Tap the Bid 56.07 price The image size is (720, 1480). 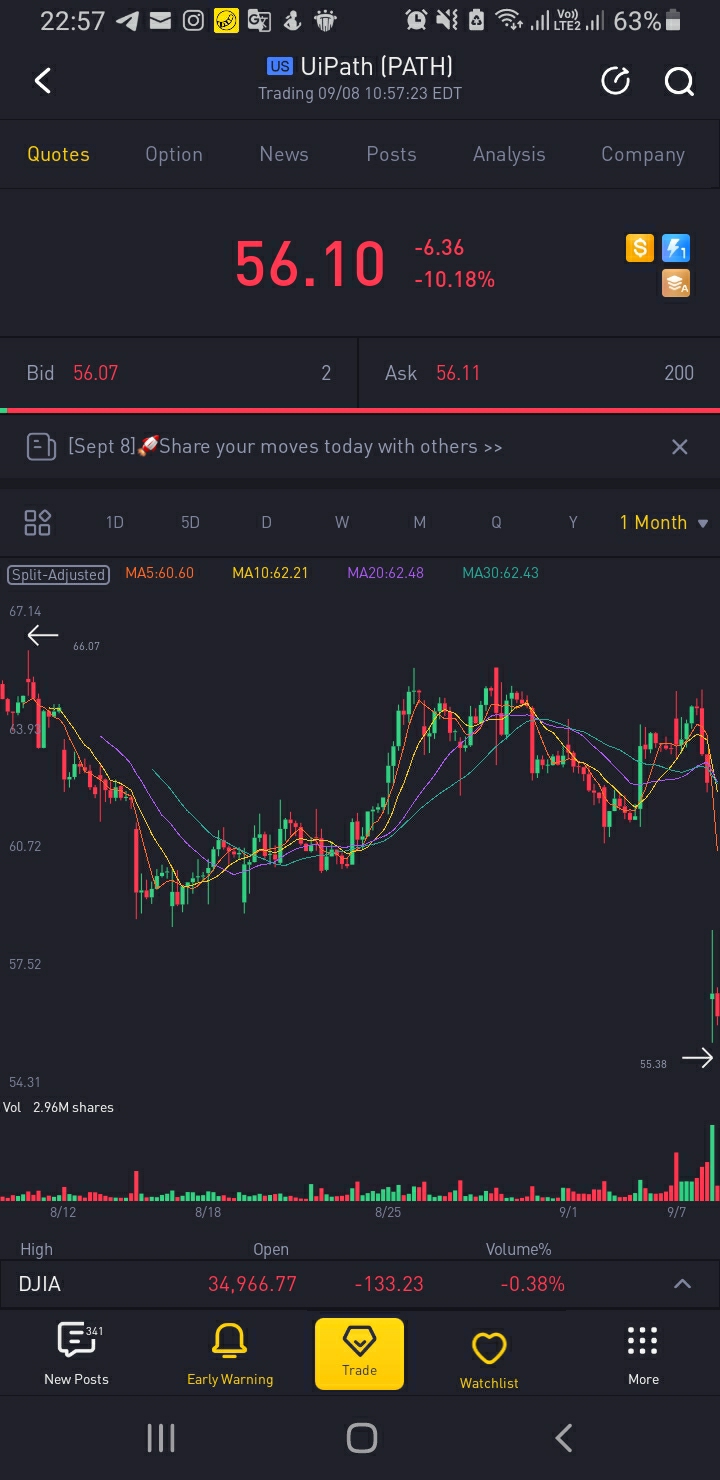95,373
